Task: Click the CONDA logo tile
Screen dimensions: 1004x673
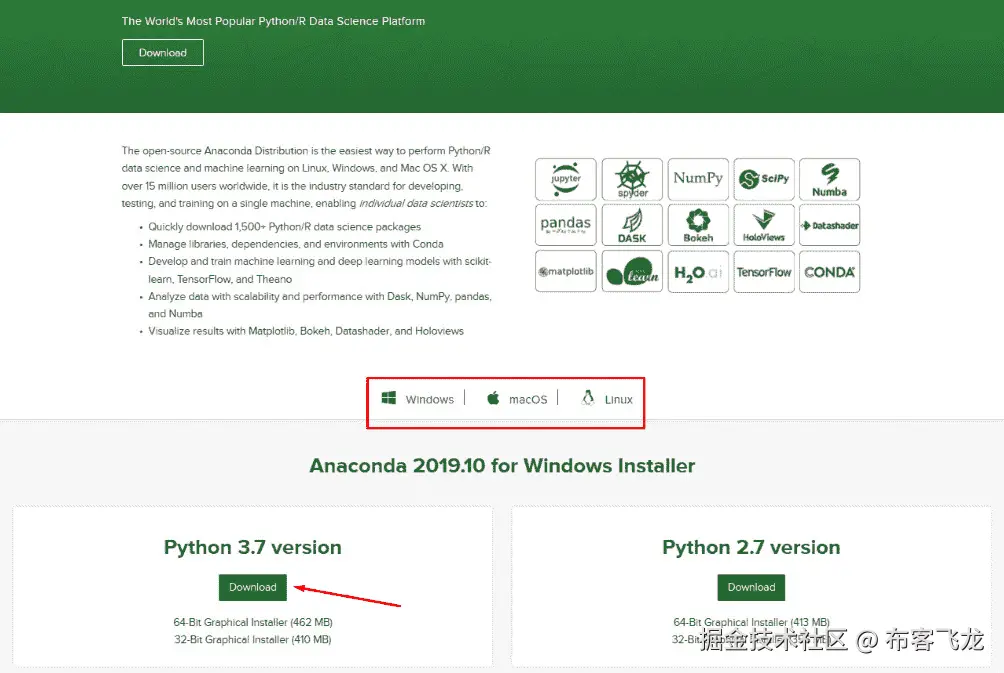Action: [829, 272]
